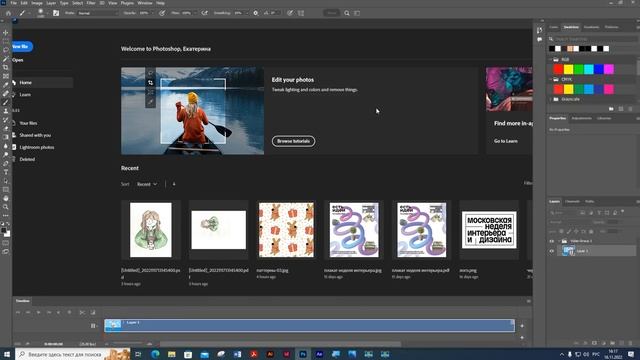Image resolution: width=640 pixels, height=360 pixels.
Task: Open the brush Mode dropdown
Action: (98, 13)
